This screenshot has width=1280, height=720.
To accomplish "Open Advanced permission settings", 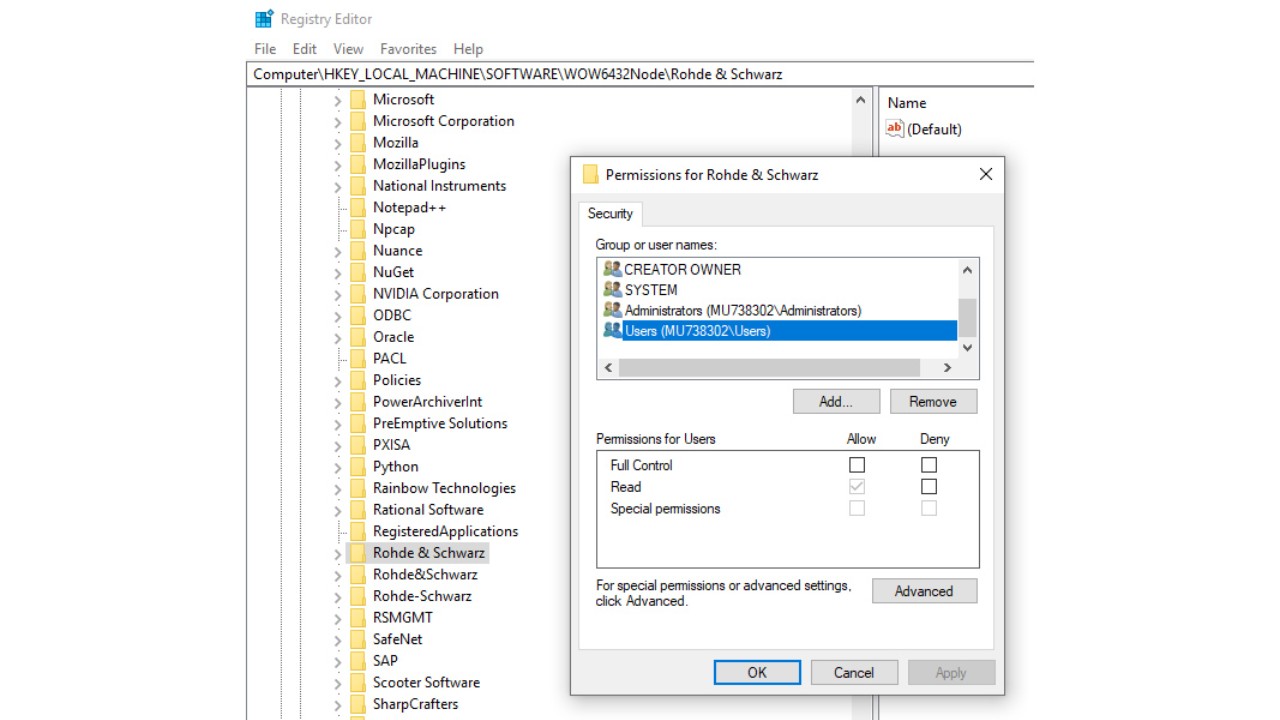I will (924, 591).
